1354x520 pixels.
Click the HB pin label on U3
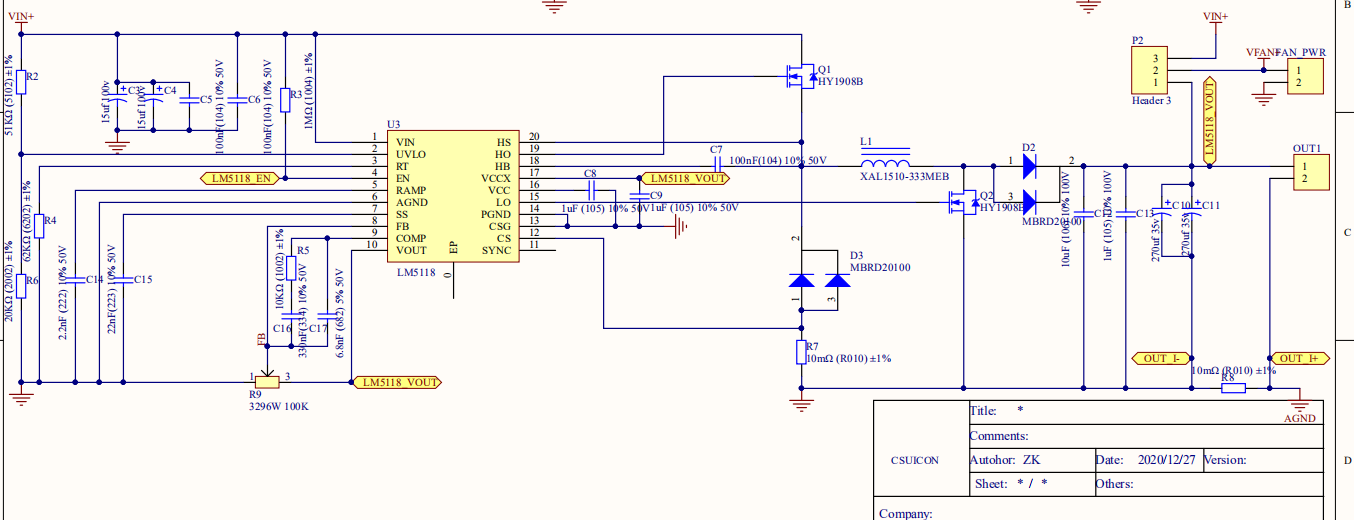pyautogui.click(x=504, y=166)
